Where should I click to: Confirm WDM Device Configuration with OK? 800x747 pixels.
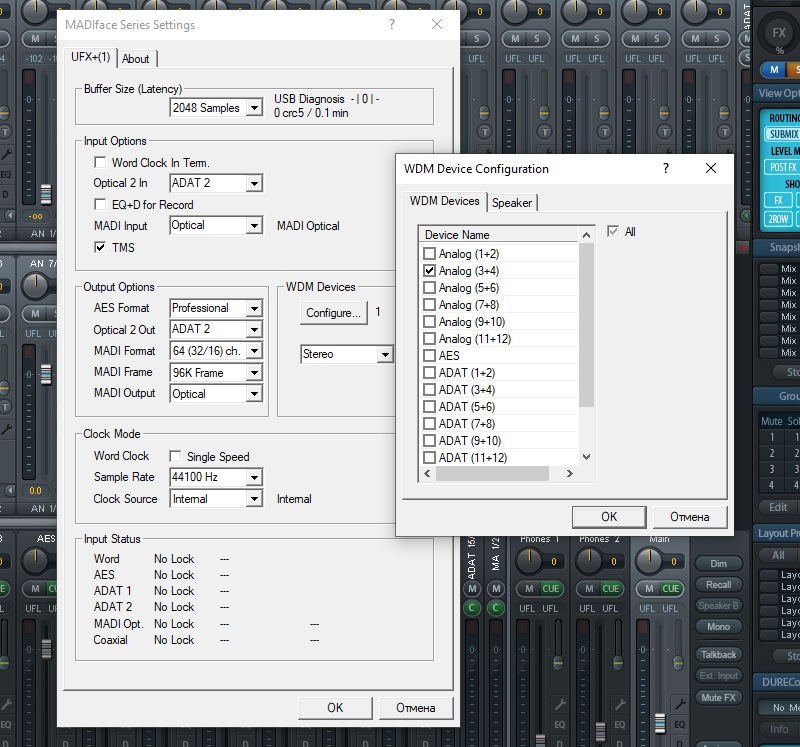pyautogui.click(x=609, y=517)
